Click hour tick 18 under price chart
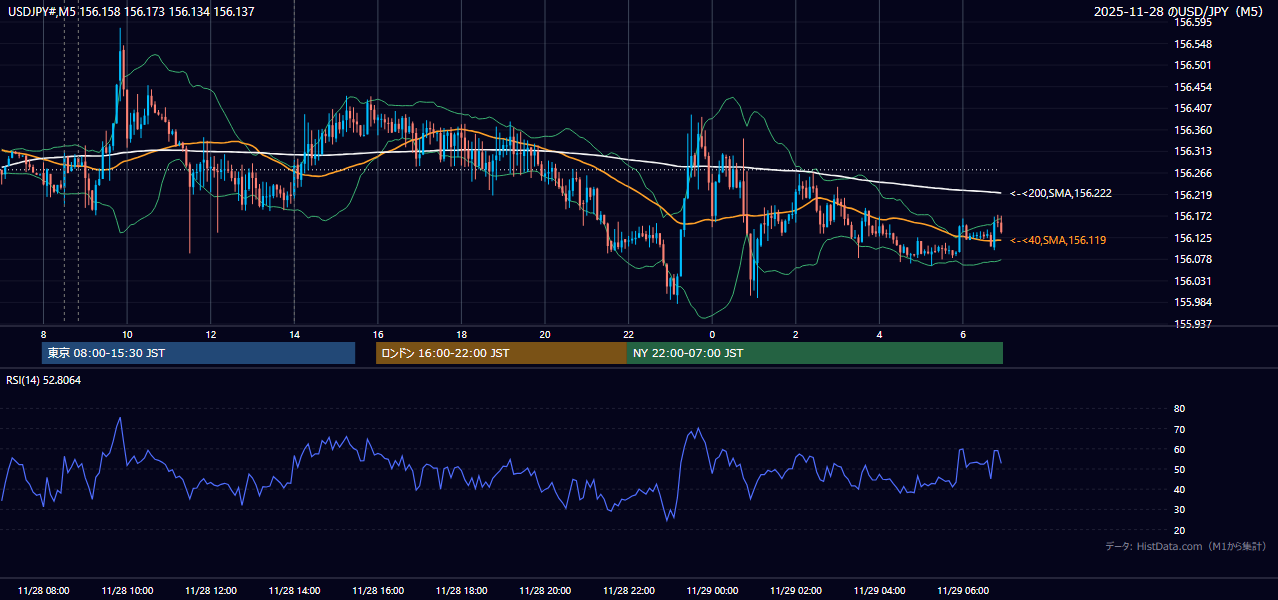1278x600 pixels. click(x=461, y=334)
